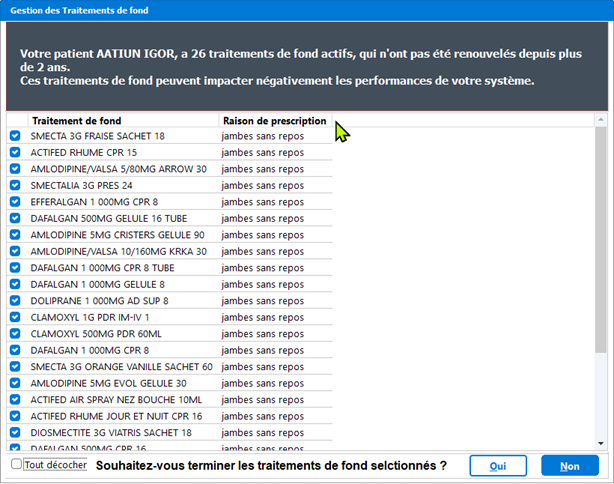
Task: Click the scrollbar down arrow
Action: click(x=600, y=444)
